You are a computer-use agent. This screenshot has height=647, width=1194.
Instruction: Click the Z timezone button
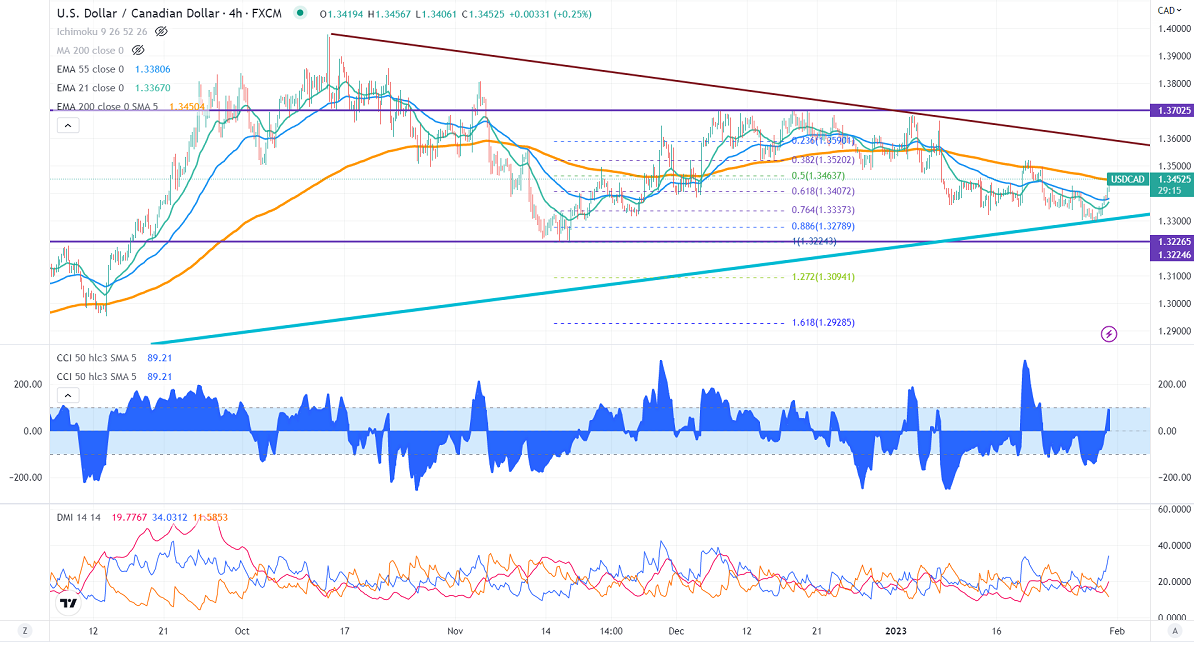25,631
